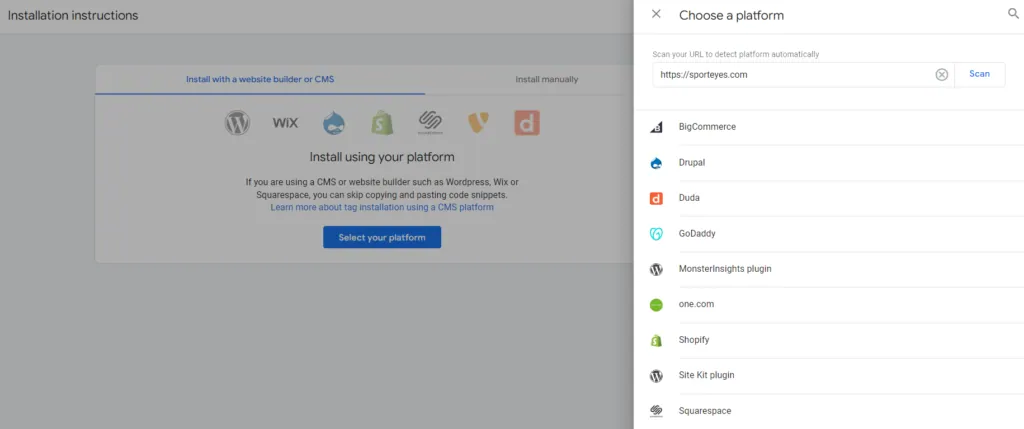The height and width of the screenshot is (429, 1024).
Task: Click Scan your URL hint text
Action: pyautogui.click(x=735, y=54)
